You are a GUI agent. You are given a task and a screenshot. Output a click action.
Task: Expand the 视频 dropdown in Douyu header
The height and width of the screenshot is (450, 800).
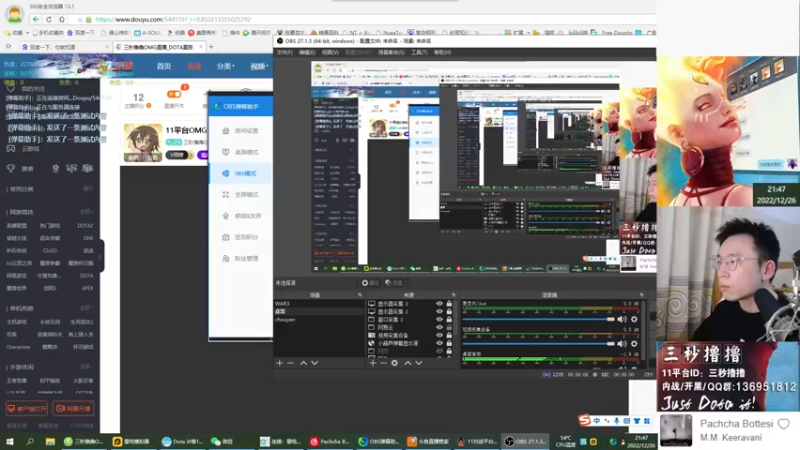click(x=259, y=66)
